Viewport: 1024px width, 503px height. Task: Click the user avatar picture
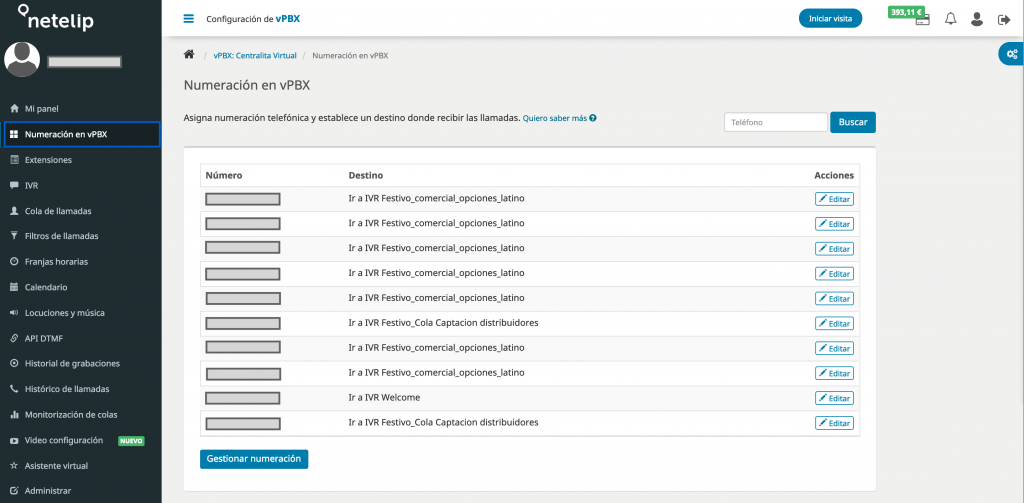point(22,60)
